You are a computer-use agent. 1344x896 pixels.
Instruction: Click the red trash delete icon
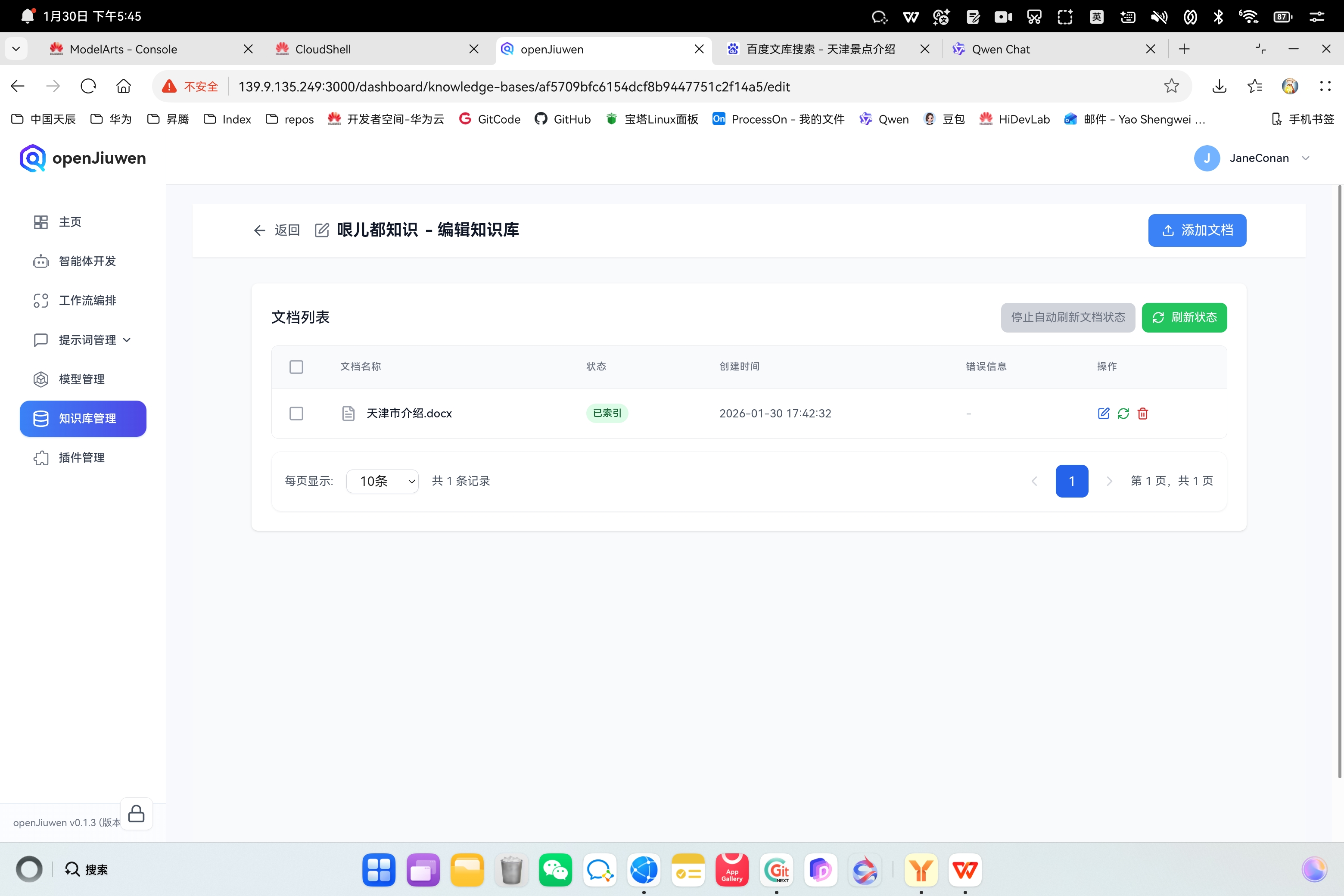[1142, 413]
